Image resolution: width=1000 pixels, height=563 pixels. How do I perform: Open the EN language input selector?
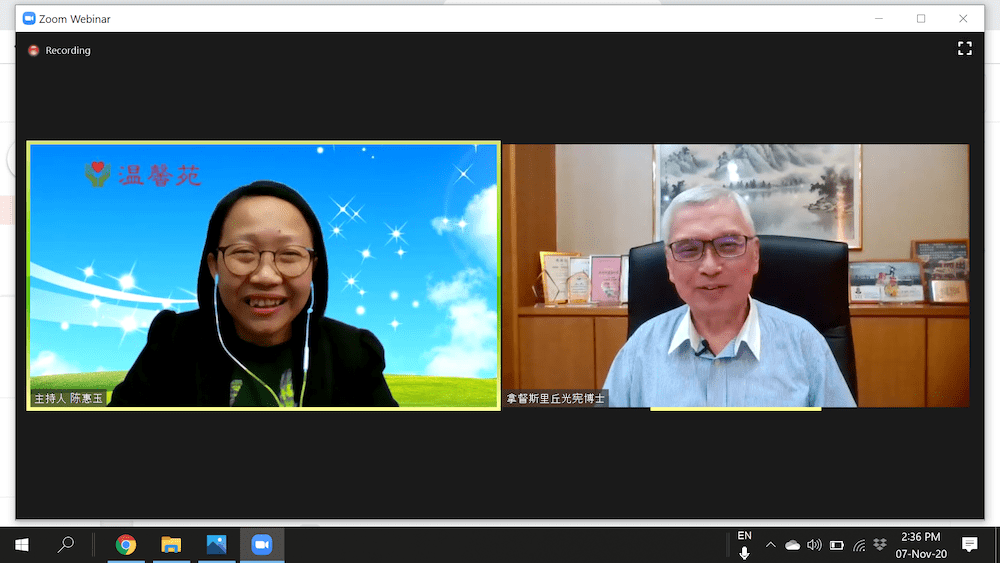coord(744,536)
